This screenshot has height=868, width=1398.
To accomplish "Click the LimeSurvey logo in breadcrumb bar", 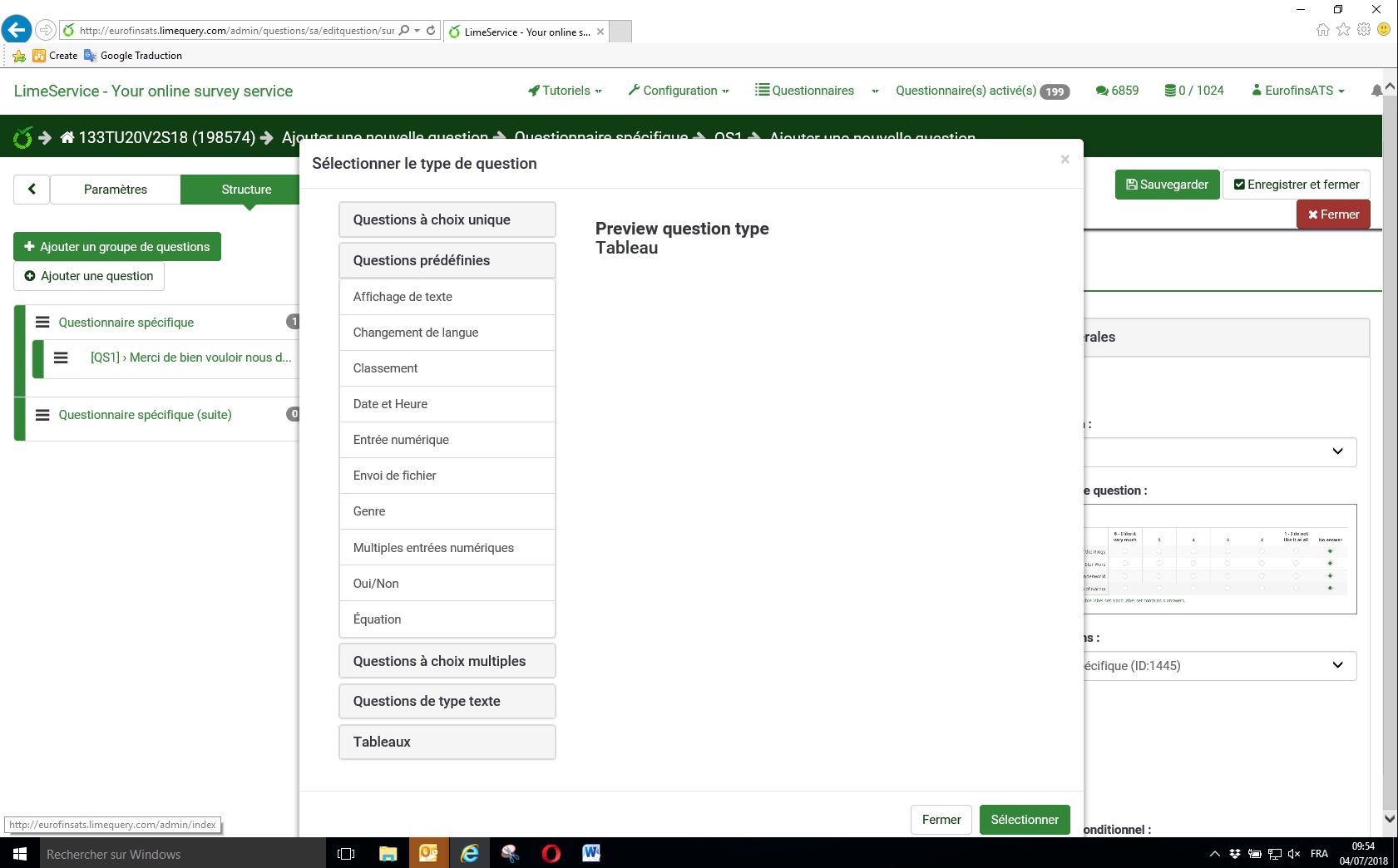I will click(22, 137).
